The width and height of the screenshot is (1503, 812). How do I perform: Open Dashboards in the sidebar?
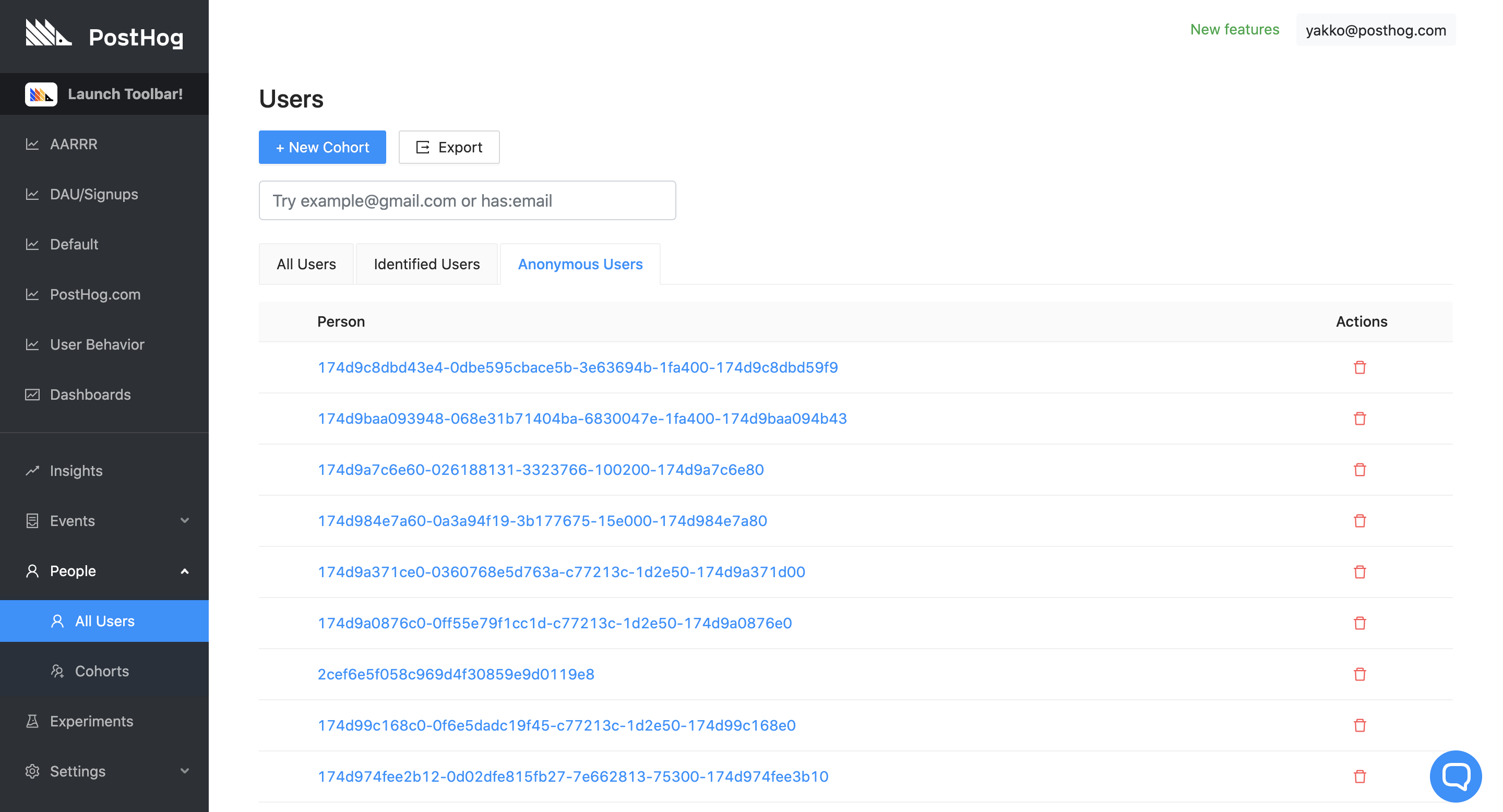click(90, 395)
